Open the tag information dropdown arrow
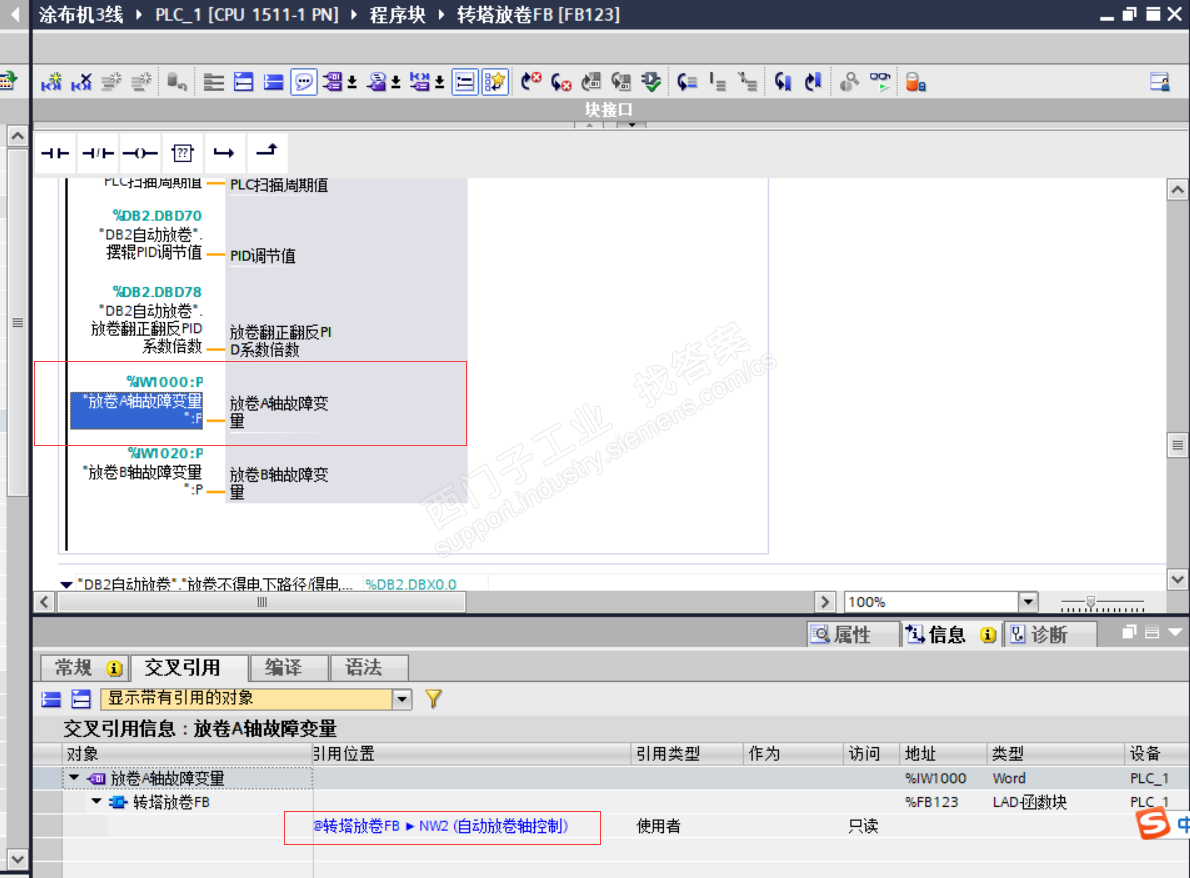Viewport: 1190px width, 878px height. tap(396, 82)
